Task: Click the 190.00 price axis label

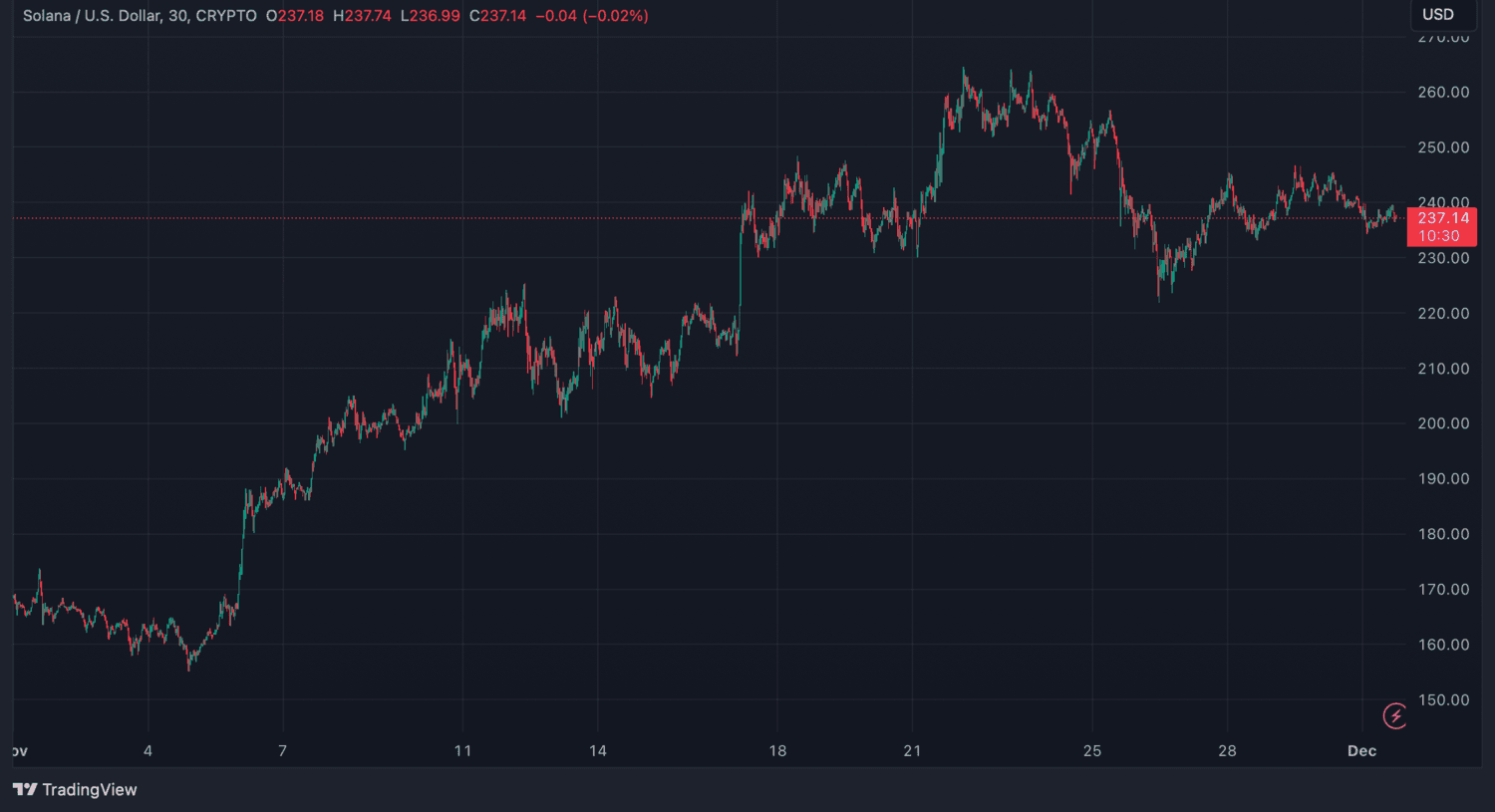Action: [1443, 479]
